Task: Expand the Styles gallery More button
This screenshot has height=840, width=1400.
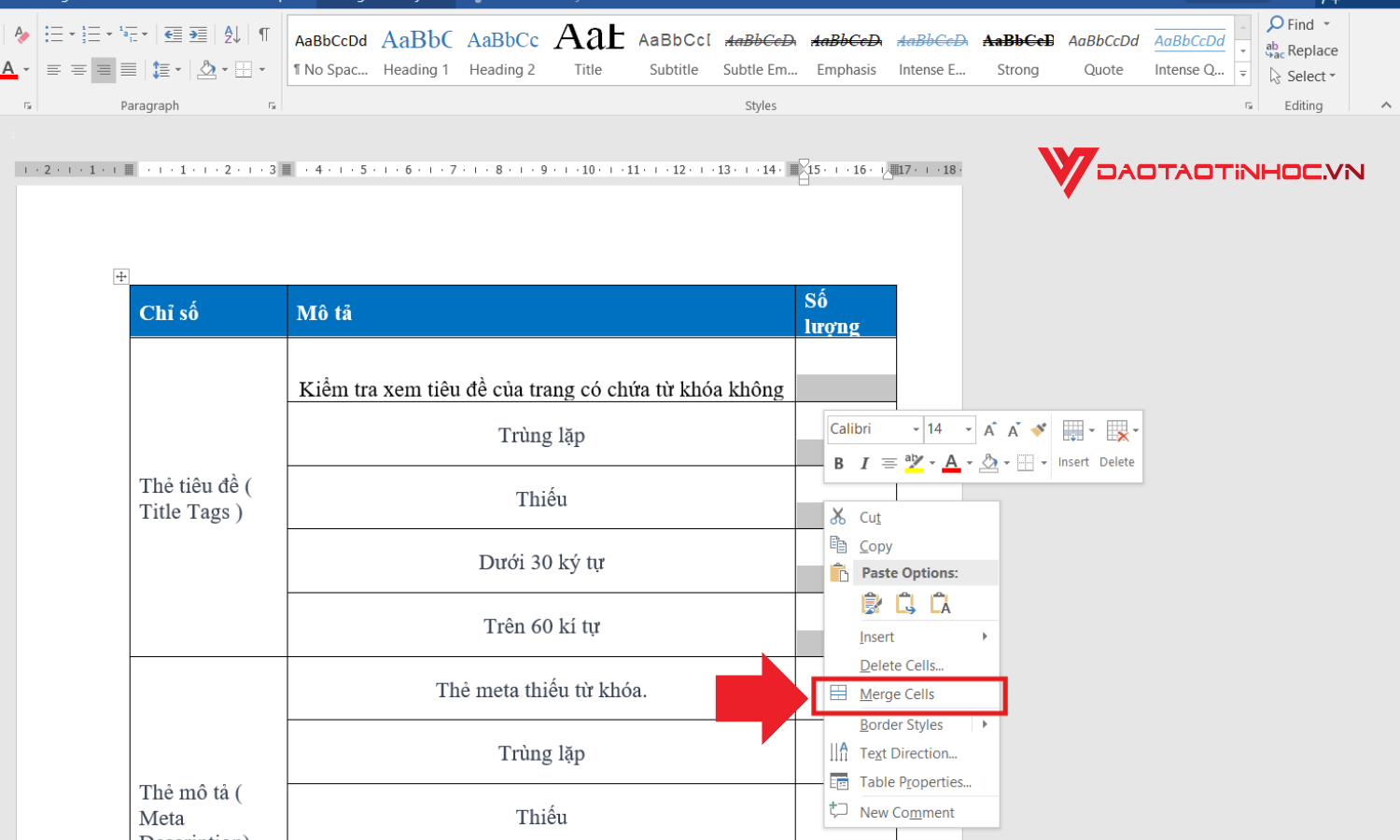Action: (x=1243, y=74)
